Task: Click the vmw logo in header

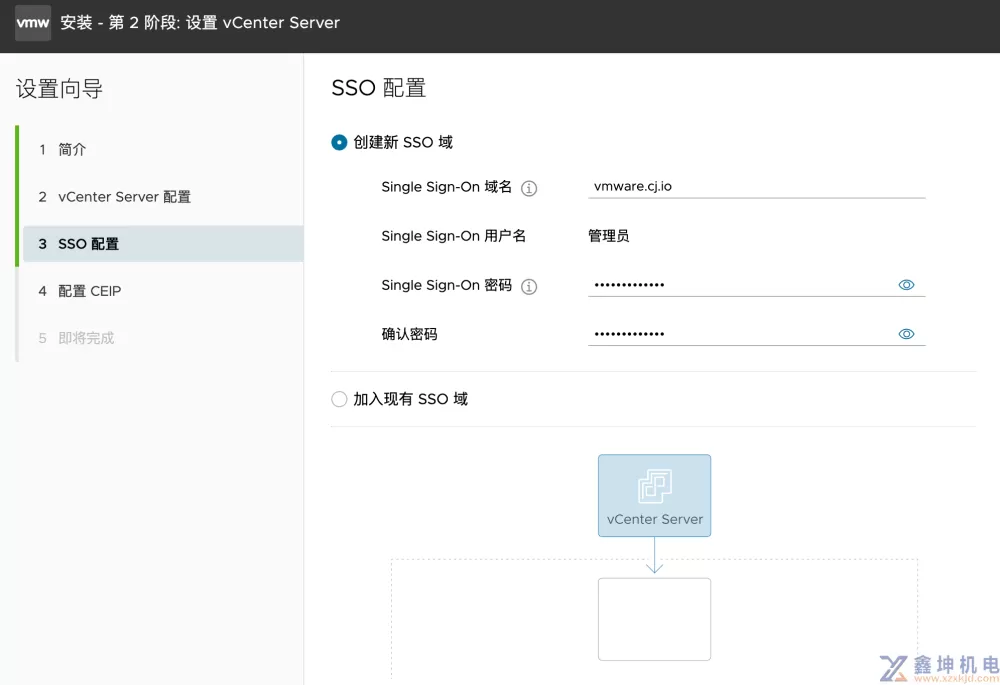Action: pos(33,23)
